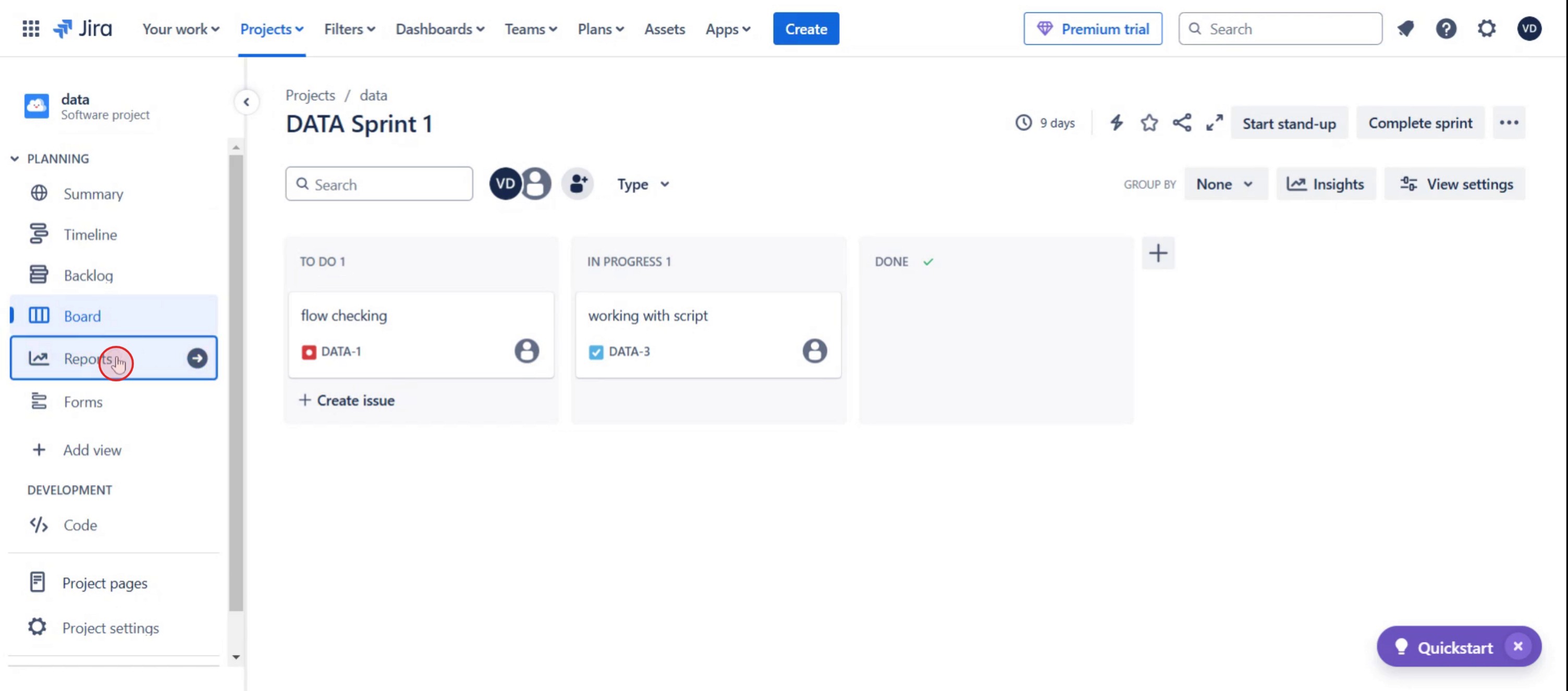Viewport: 1568px width, 691px height.
Task: Click Create issue in To Do column
Action: tap(347, 401)
